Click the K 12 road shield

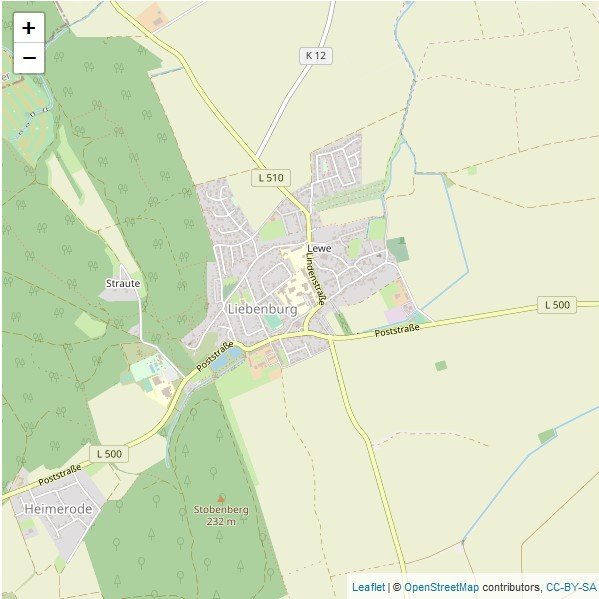coord(316,56)
